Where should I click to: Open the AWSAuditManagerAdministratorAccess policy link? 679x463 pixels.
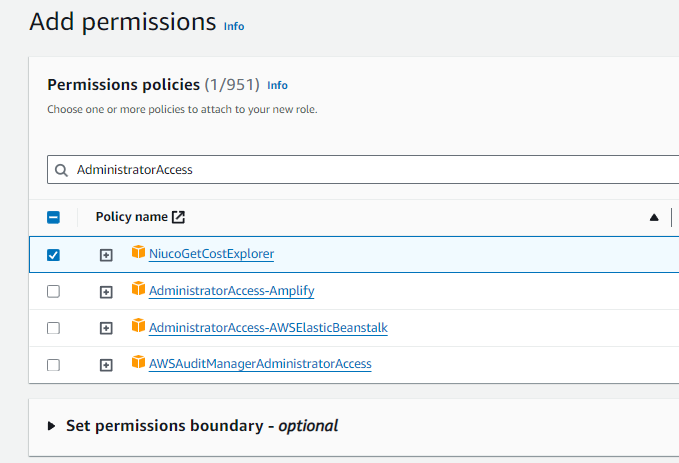[260, 364]
